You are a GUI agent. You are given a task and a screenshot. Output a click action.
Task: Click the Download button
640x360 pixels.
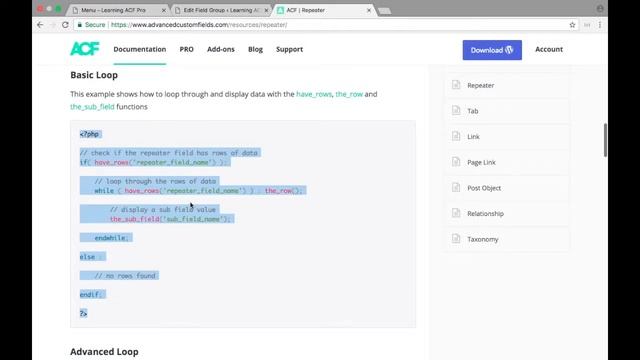pyautogui.click(x=492, y=50)
